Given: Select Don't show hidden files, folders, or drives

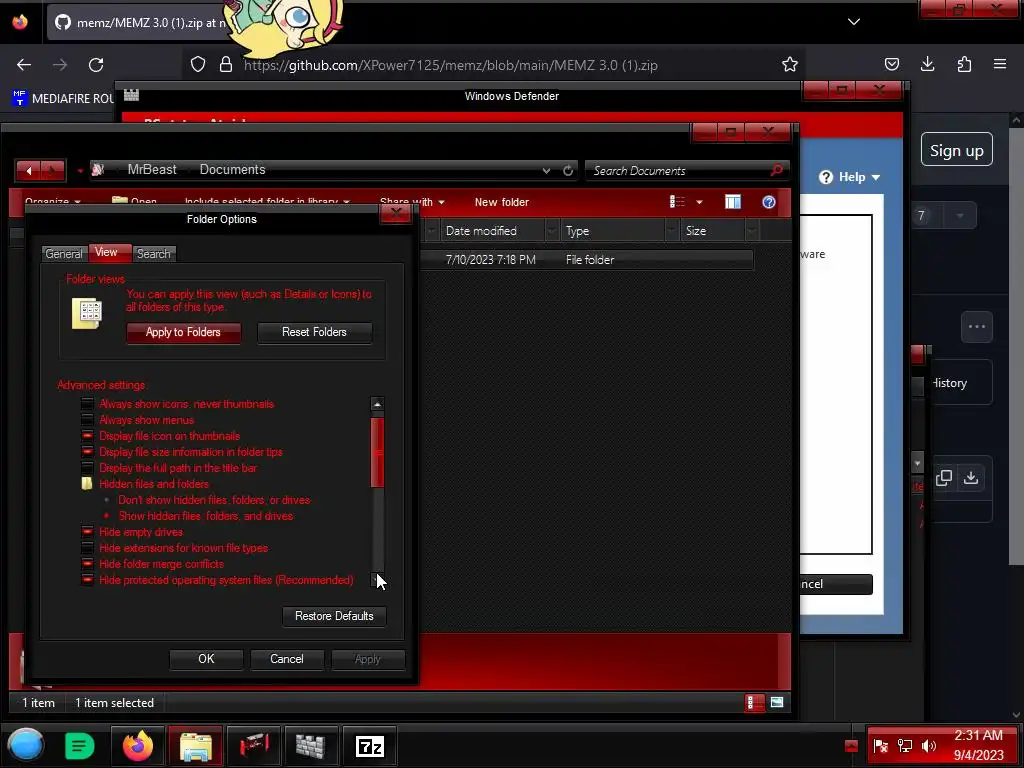Looking at the screenshot, I should 106,500.
